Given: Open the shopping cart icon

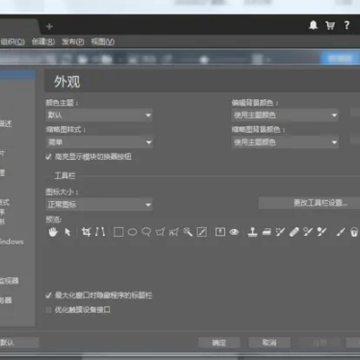Looking at the screenshot, I should click(330, 25).
